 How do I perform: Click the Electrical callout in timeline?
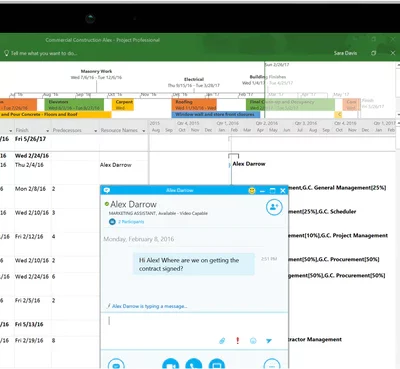click(194, 82)
